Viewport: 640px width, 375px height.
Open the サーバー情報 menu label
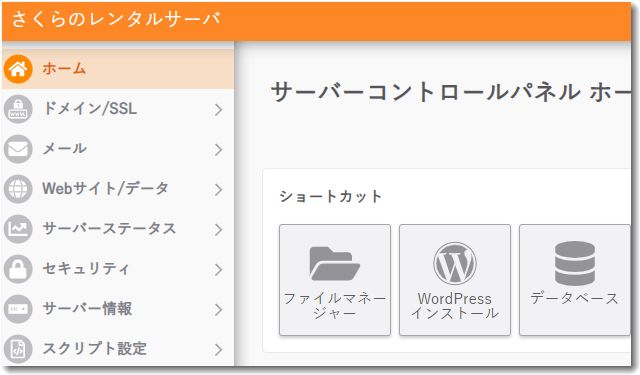(87, 308)
